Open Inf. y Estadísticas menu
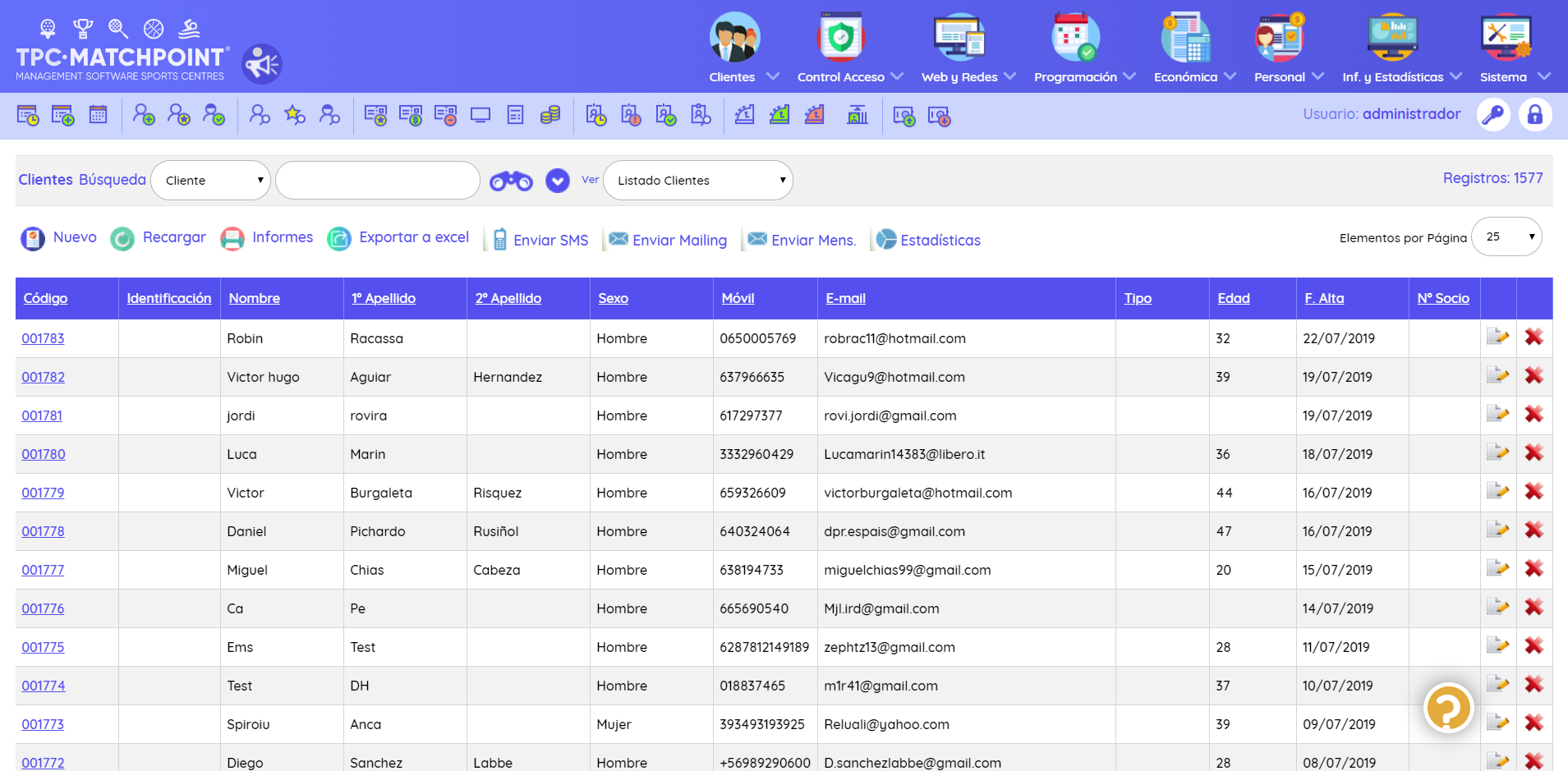The height and width of the screenshot is (771, 1568). pyautogui.click(x=1392, y=76)
